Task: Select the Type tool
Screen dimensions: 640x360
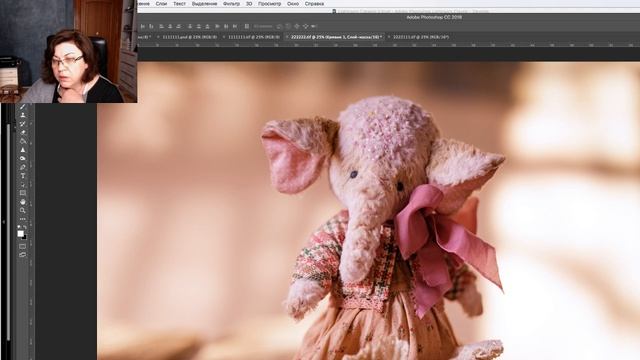Action: click(x=23, y=176)
